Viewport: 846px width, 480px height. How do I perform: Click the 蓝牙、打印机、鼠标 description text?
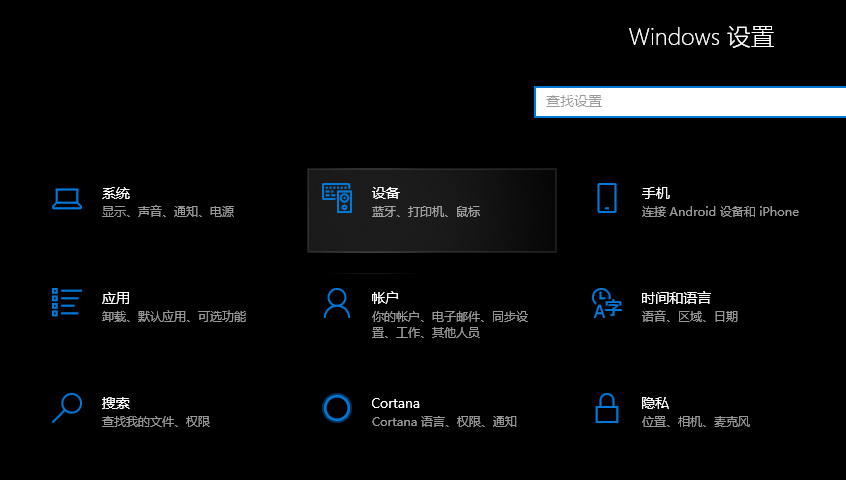pos(426,212)
